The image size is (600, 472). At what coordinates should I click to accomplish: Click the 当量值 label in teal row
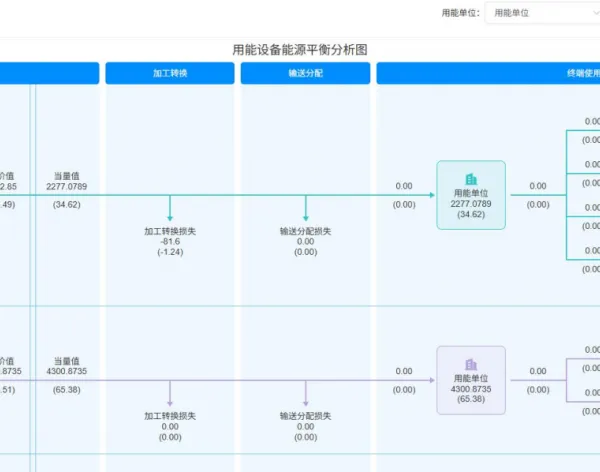pos(67,176)
